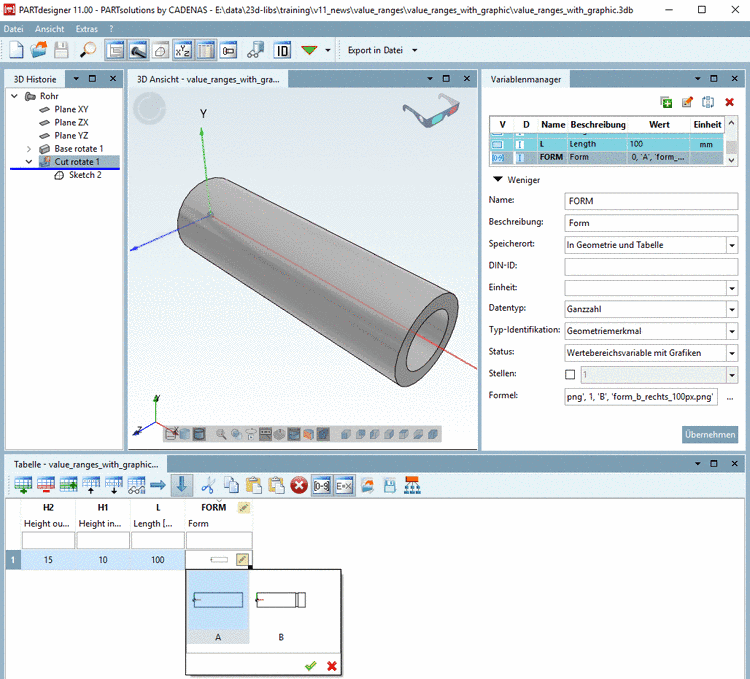Toggle the sketch window icon in toolbar

pyautogui.click(x=161, y=50)
